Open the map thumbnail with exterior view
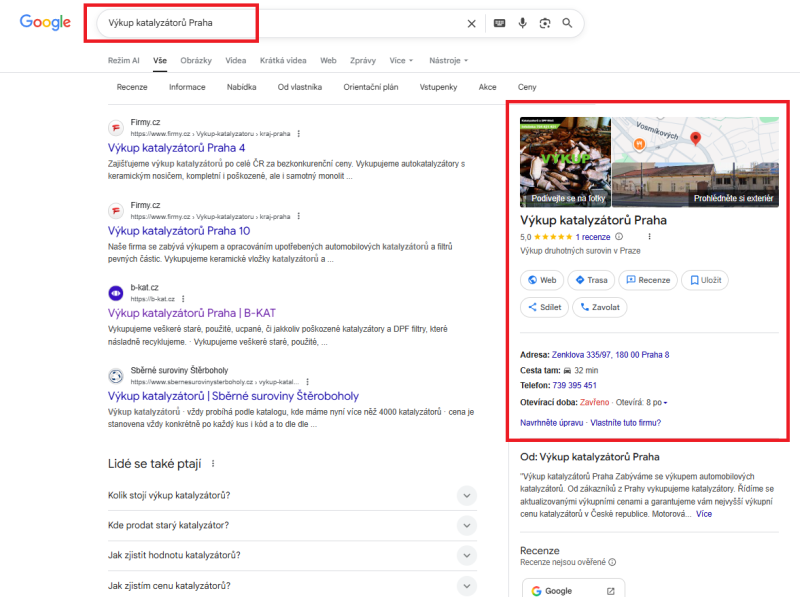Viewport: 800px width, 597px height. (x=695, y=162)
